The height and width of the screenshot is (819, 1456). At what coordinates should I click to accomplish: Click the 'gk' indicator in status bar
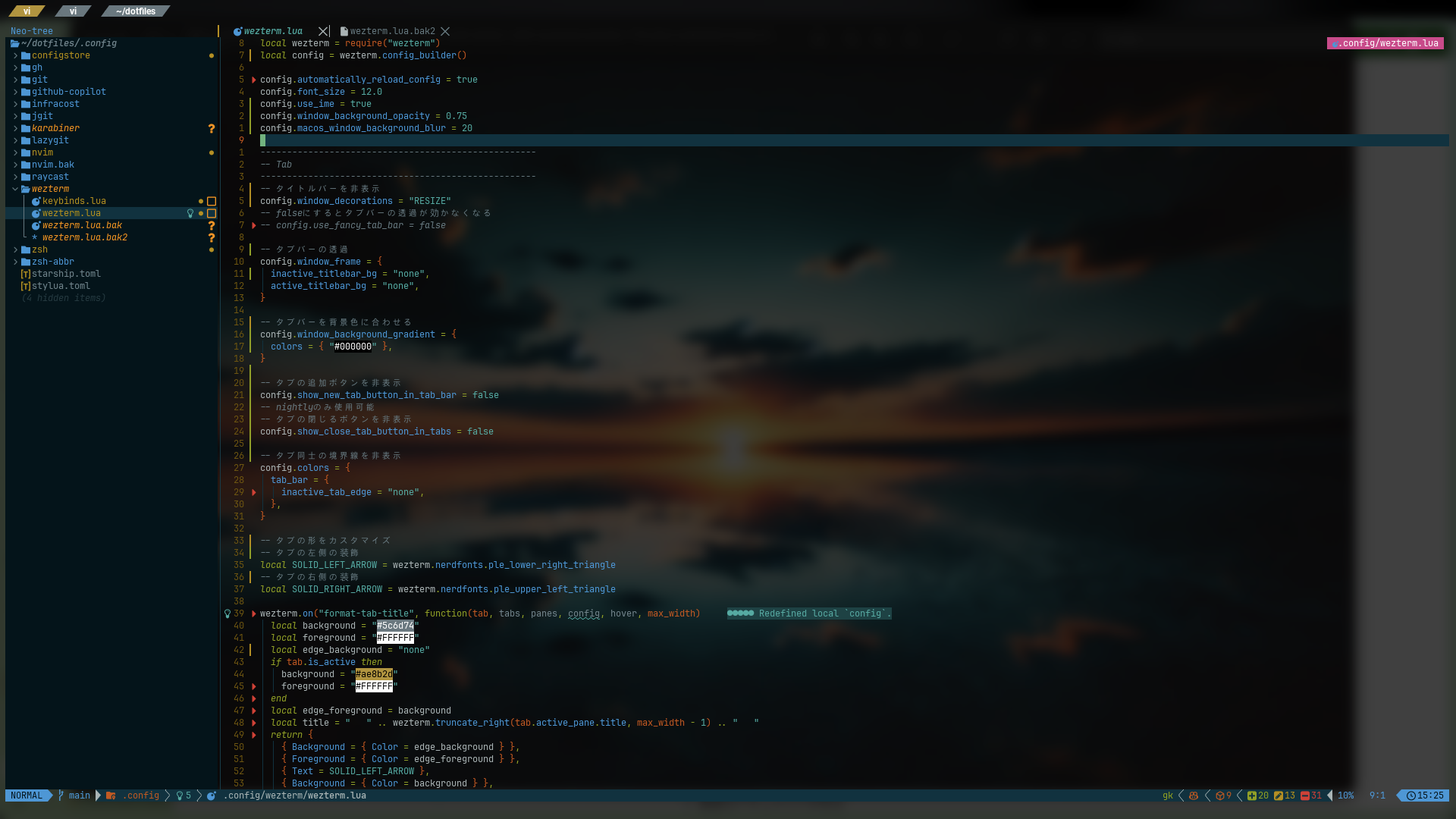point(1168,795)
